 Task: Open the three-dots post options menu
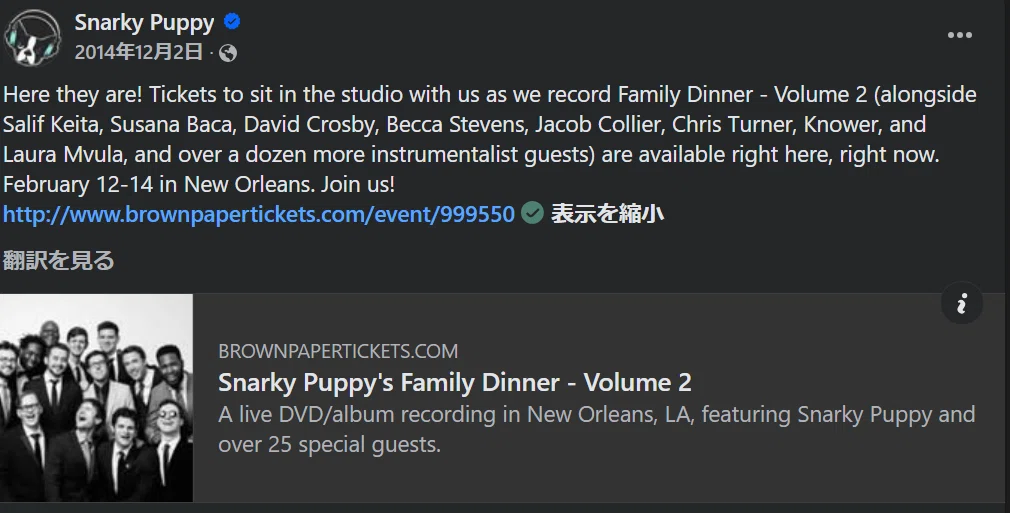point(959,35)
